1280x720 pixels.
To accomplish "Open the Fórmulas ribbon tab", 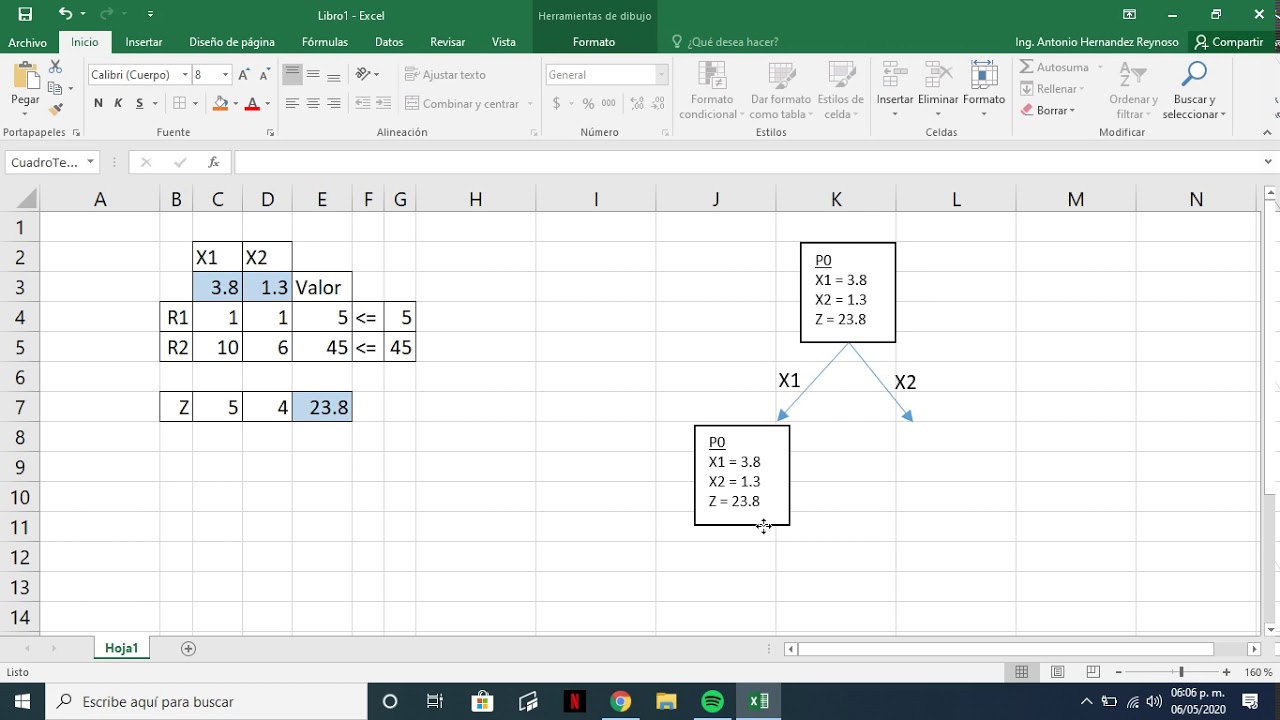I will click(325, 42).
